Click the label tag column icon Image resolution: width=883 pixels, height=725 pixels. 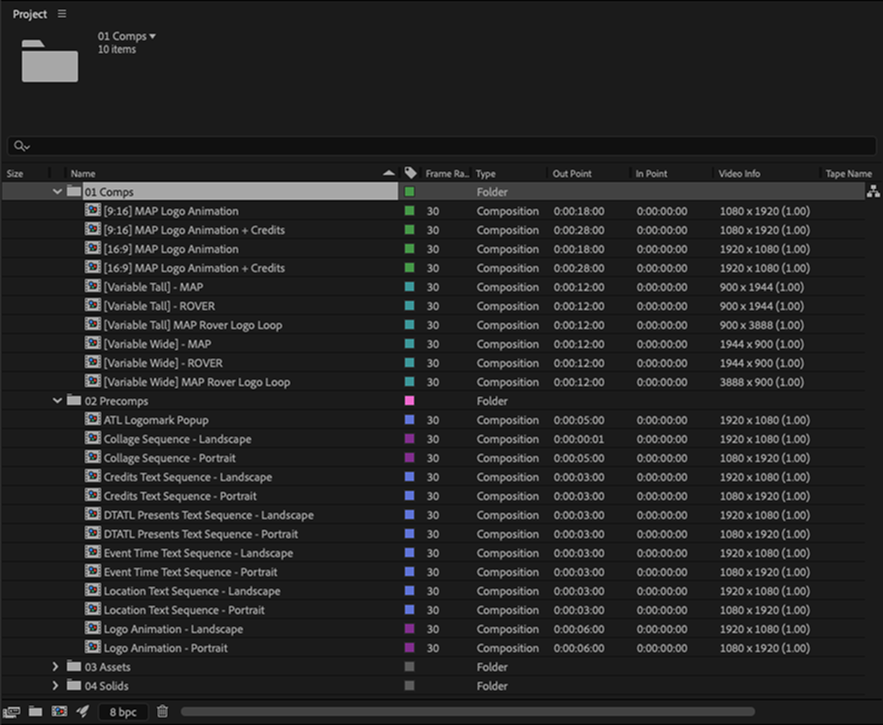[x=410, y=174]
